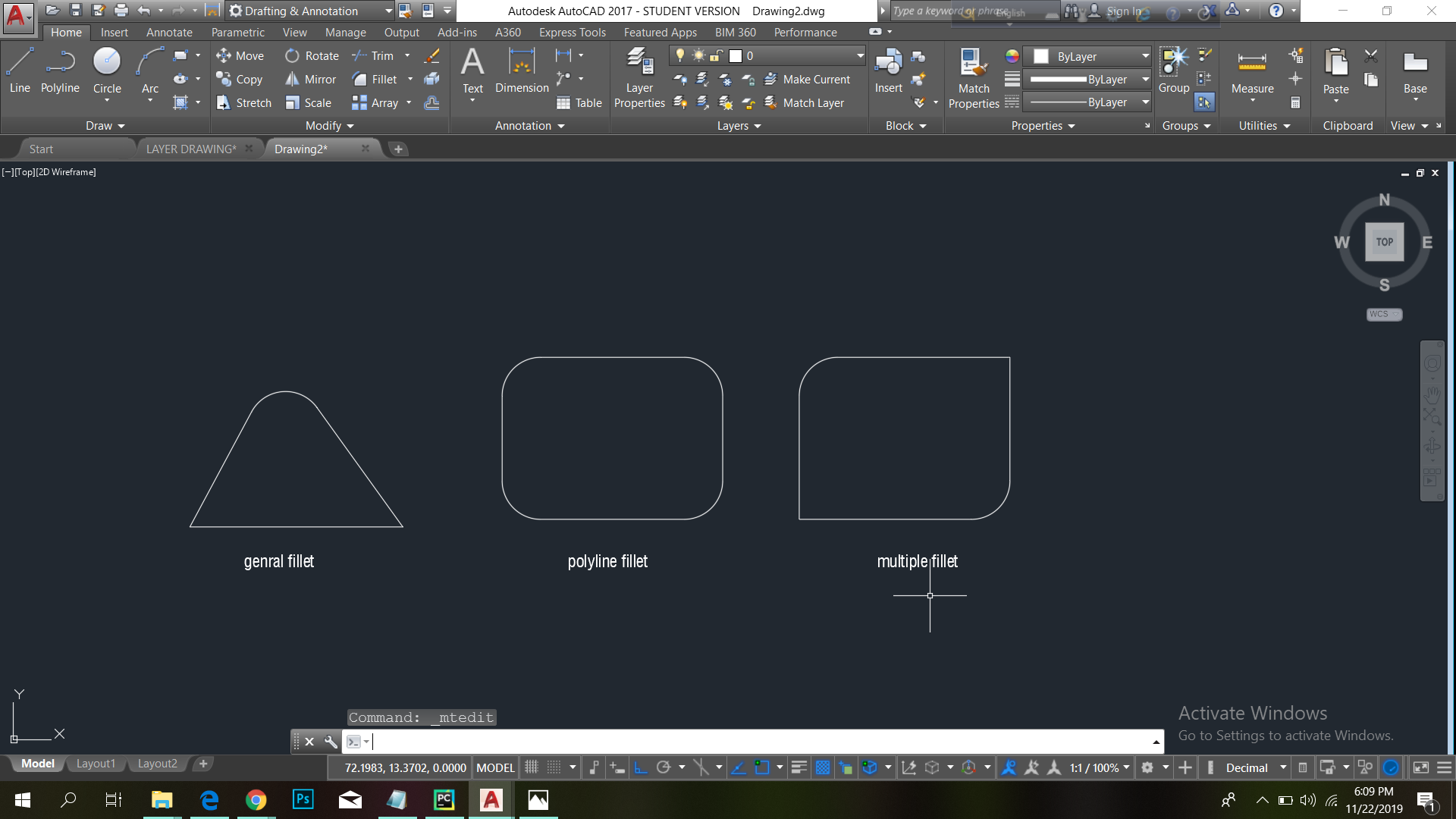Viewport: 1456px width, 819px height.
Task: Click the Erase tool icon
Action: (431, 55)
